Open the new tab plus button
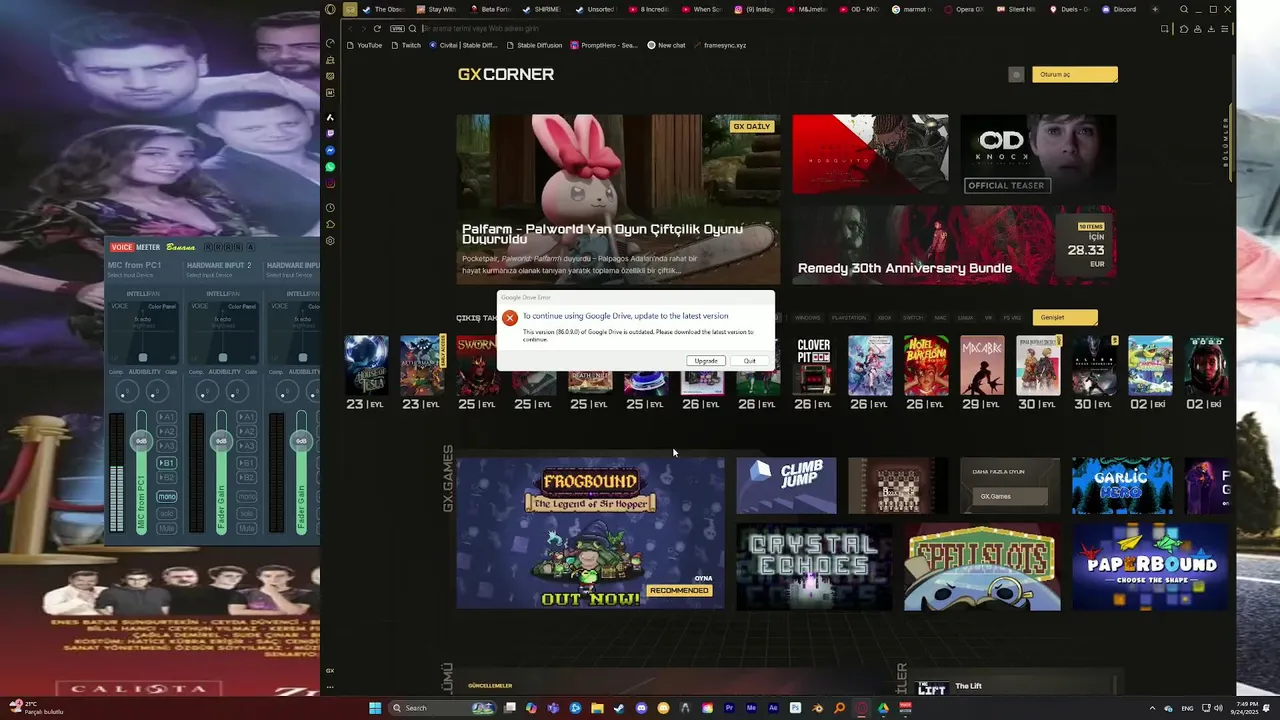 pyautogui.click(x=1155, y=9)
